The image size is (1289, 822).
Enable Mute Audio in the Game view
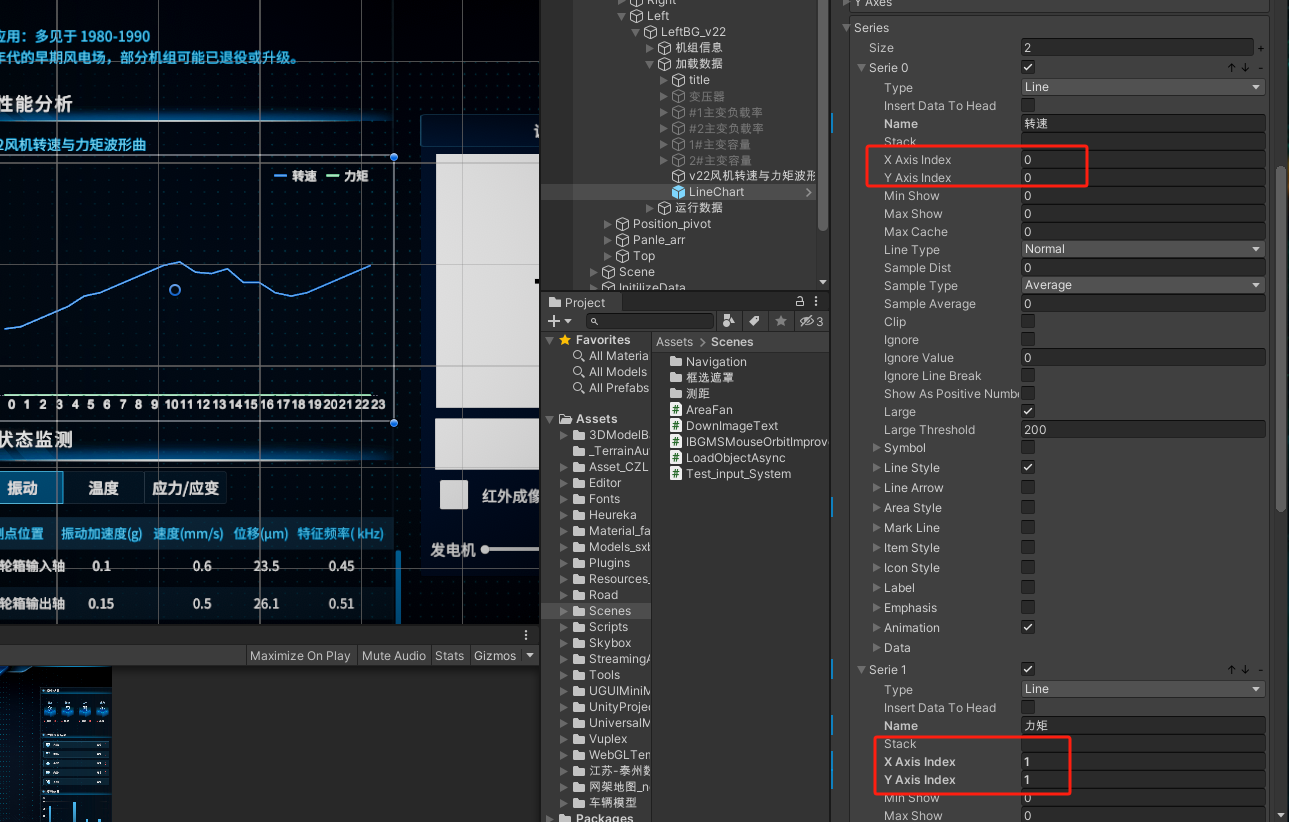point(393,655)
